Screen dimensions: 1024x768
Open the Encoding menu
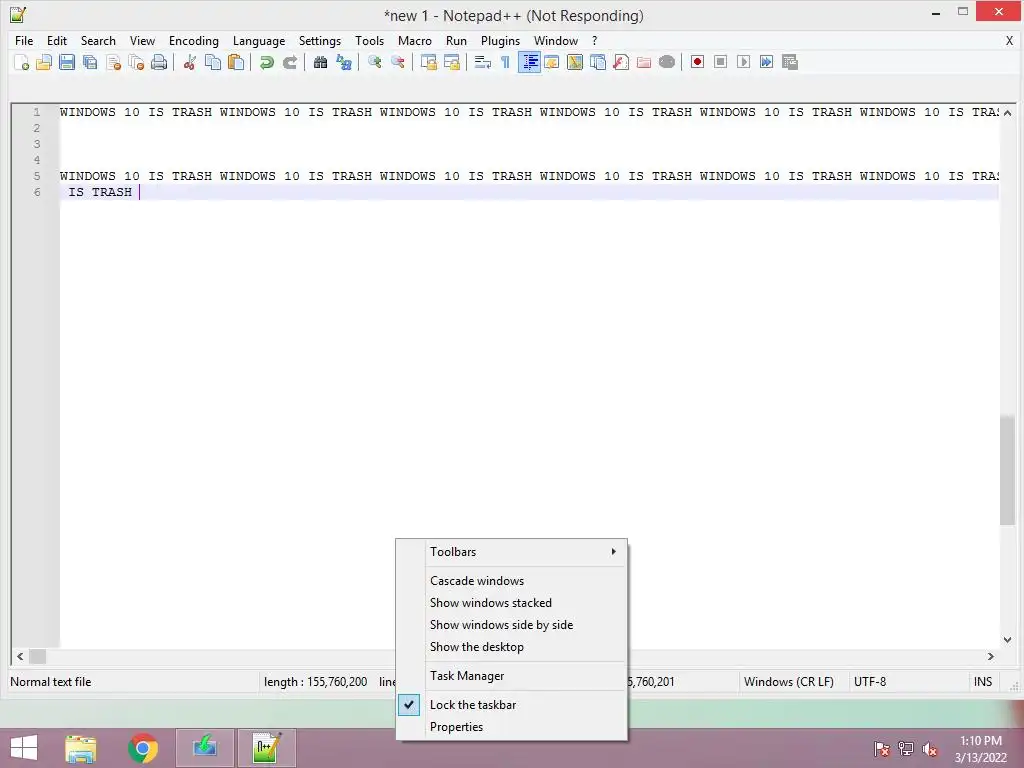point(194,40)
